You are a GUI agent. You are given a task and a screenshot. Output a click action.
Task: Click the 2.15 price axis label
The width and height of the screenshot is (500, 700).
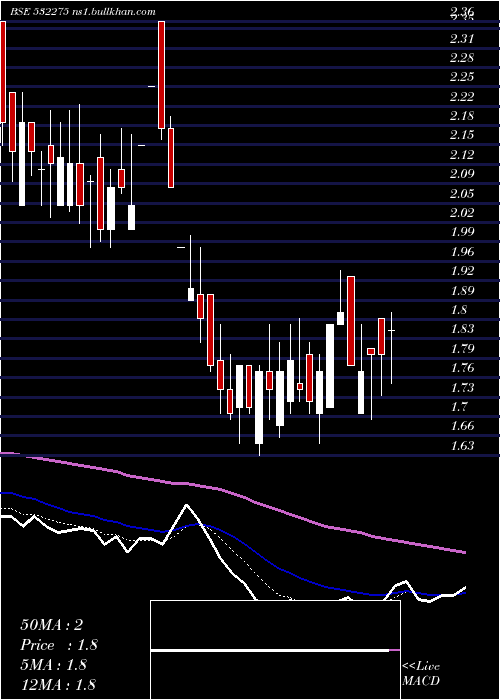(x=462, y=135)
